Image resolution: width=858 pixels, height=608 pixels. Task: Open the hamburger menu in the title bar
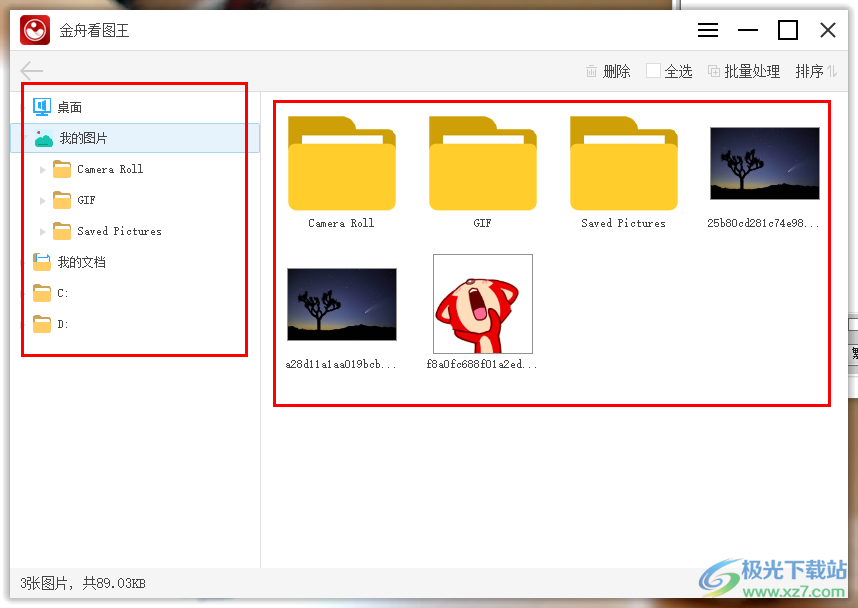coord(708,30)
